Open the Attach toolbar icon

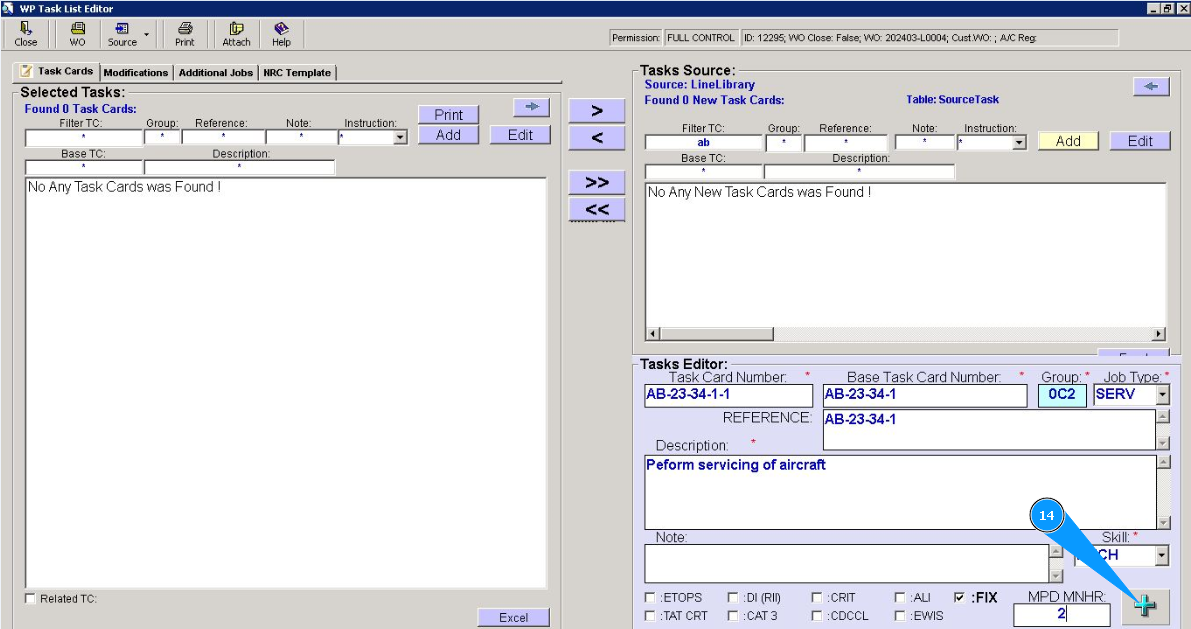pos(236,34)
